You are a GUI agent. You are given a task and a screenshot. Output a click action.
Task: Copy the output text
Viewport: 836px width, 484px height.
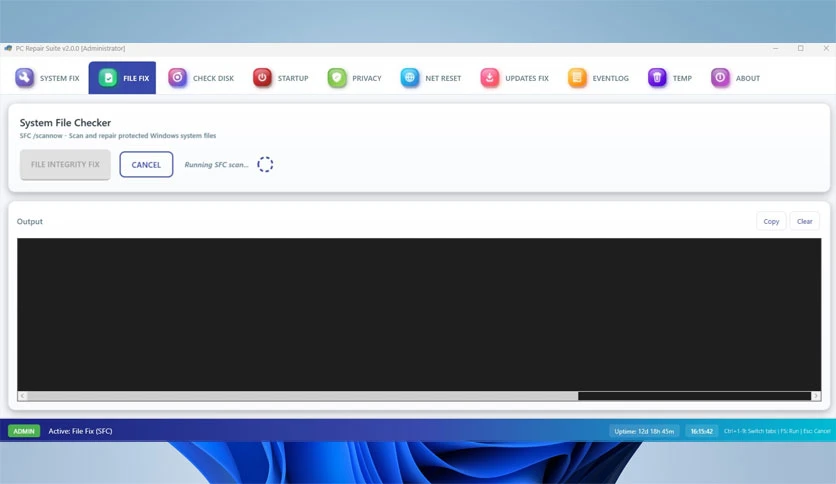coord(771,221)
